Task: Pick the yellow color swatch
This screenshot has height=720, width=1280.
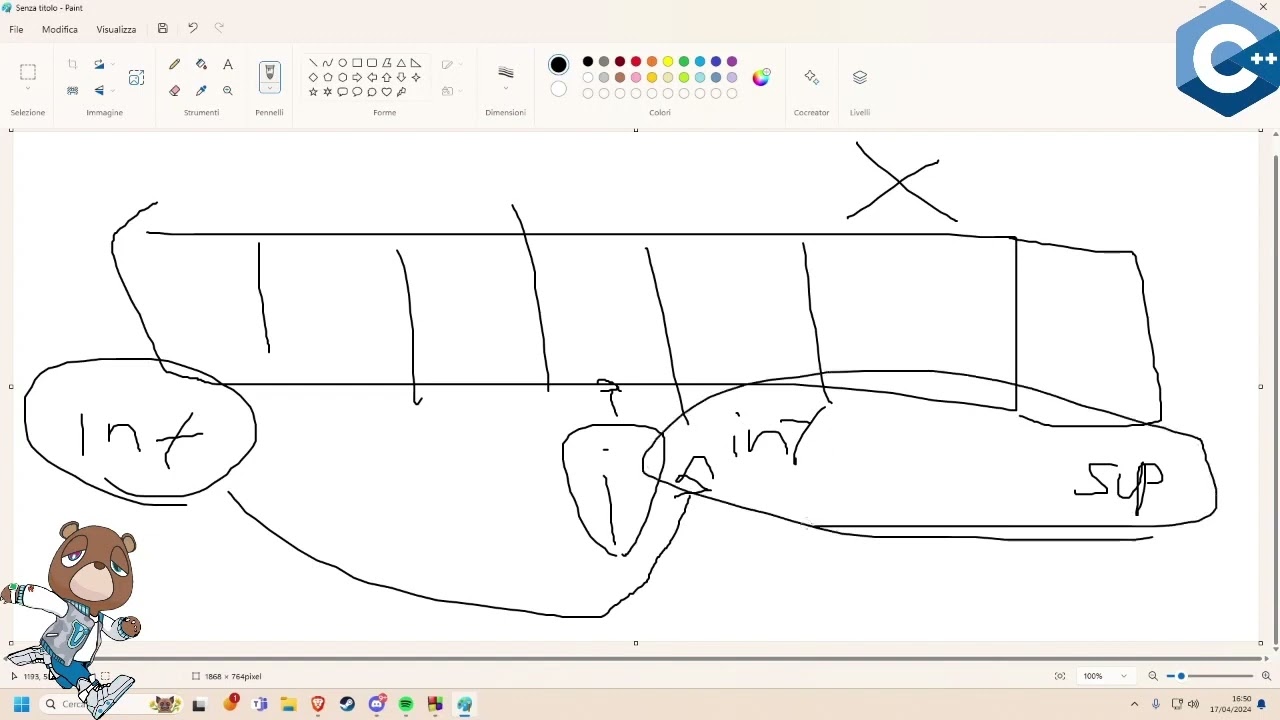Action: (x=668, y=62)
